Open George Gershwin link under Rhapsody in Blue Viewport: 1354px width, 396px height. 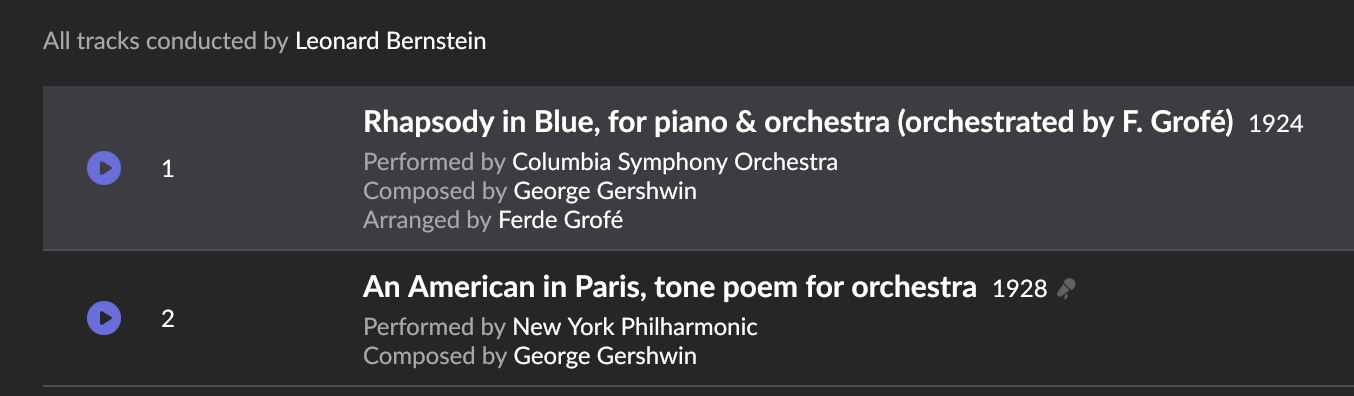click(605, 191)
